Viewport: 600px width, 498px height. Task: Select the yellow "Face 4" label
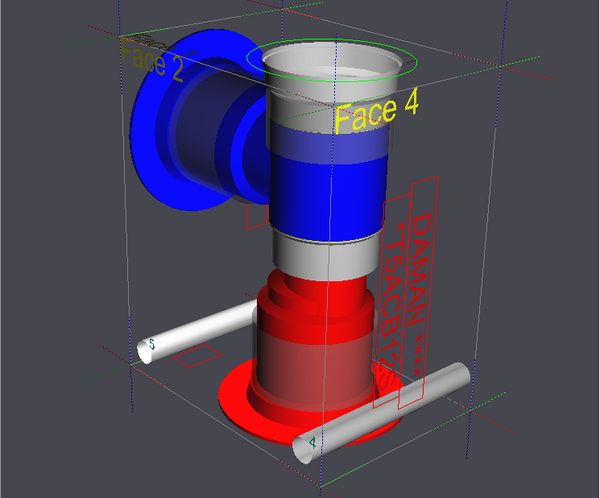377,111
